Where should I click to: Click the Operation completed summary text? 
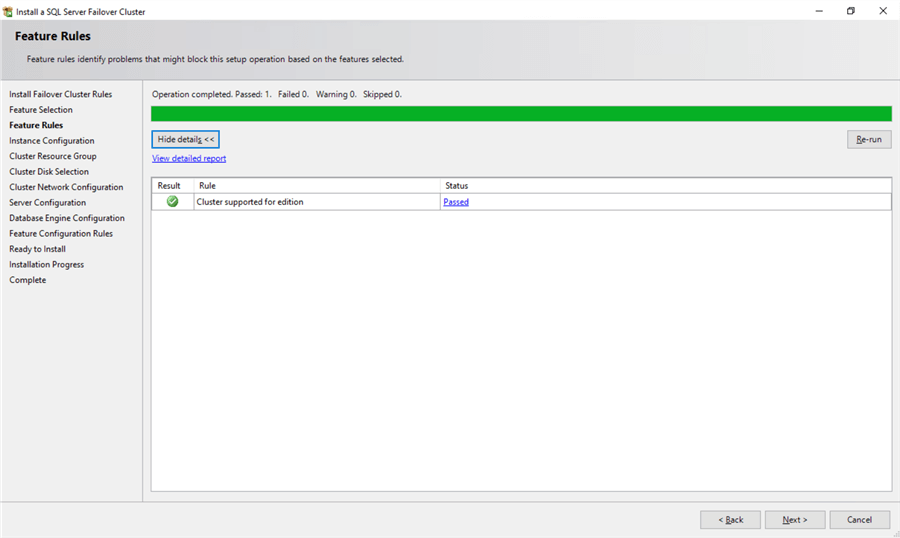[x=277, y=94]
